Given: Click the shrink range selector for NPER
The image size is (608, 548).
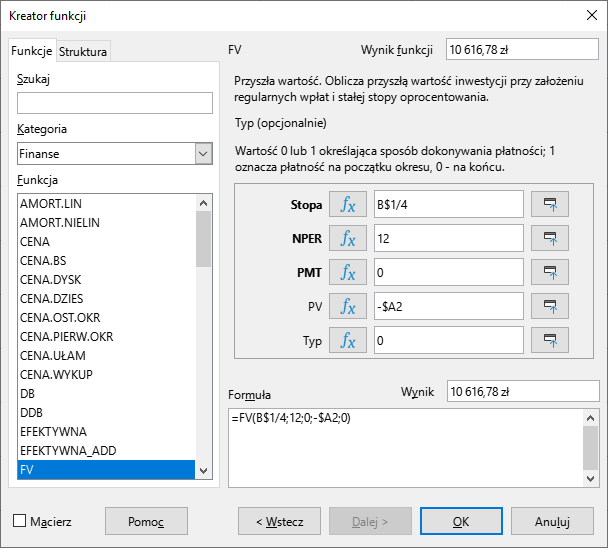Looking at the screenshot, I should 549,238.
